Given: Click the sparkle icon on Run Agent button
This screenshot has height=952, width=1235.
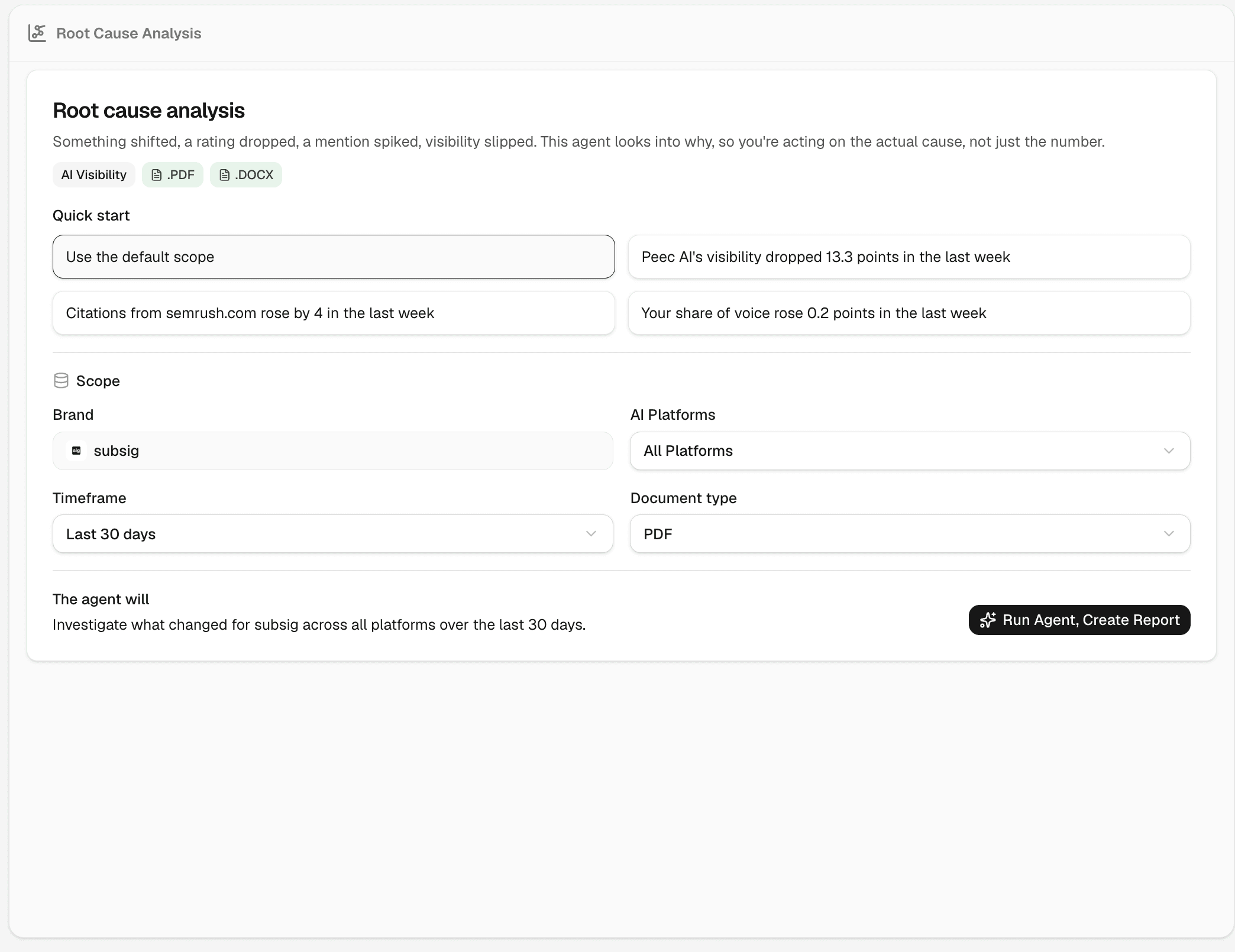Looking at the screenshot, I should coord(988,620).
